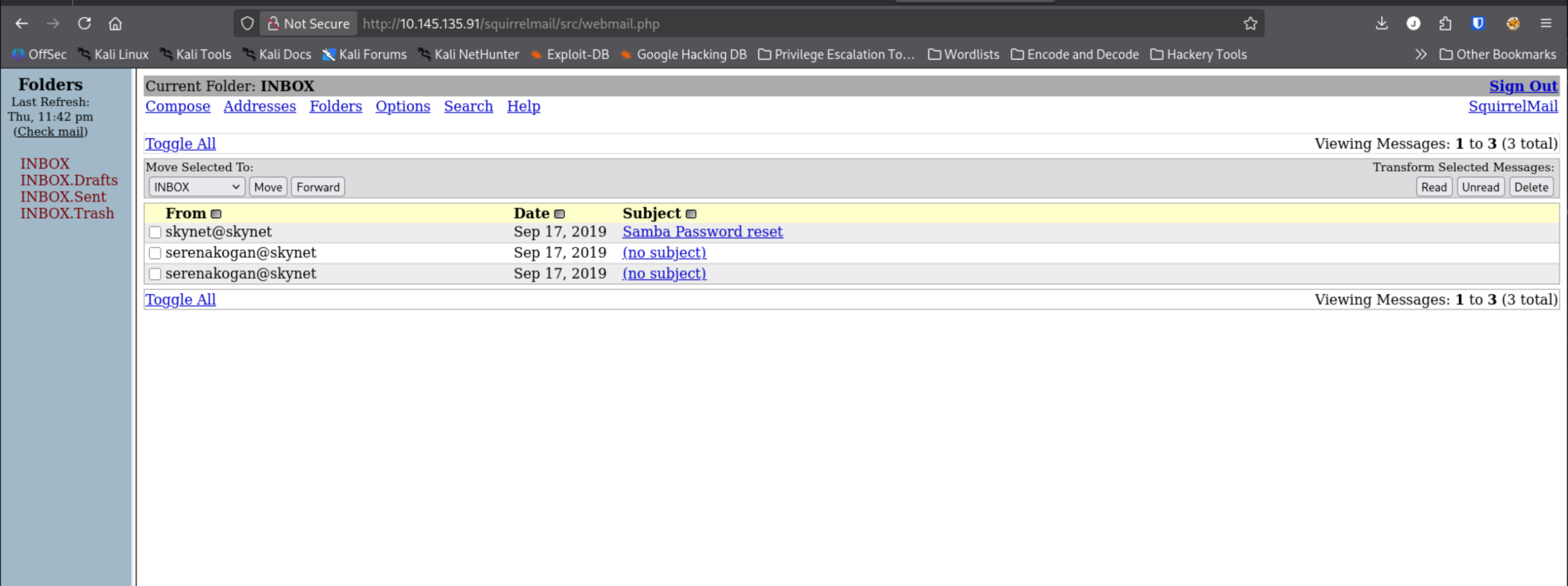Open the Samba Password reset message

(x=703, y=232)
